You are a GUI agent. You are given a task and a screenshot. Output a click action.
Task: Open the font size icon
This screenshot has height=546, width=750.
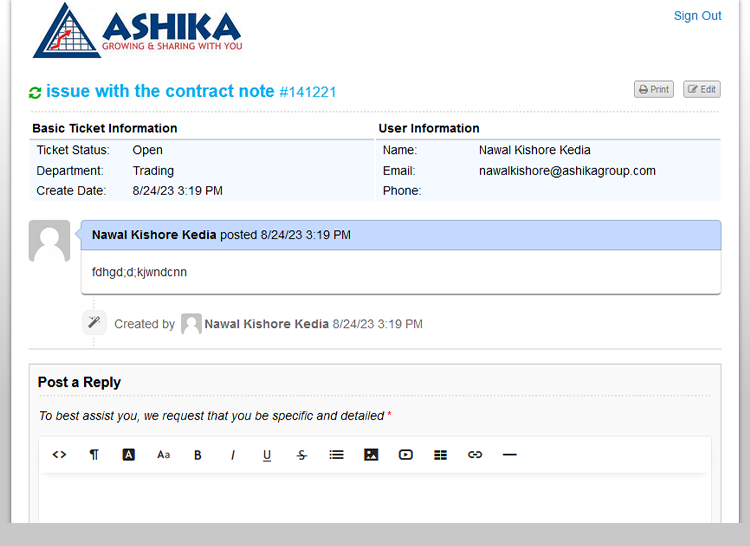163,455
